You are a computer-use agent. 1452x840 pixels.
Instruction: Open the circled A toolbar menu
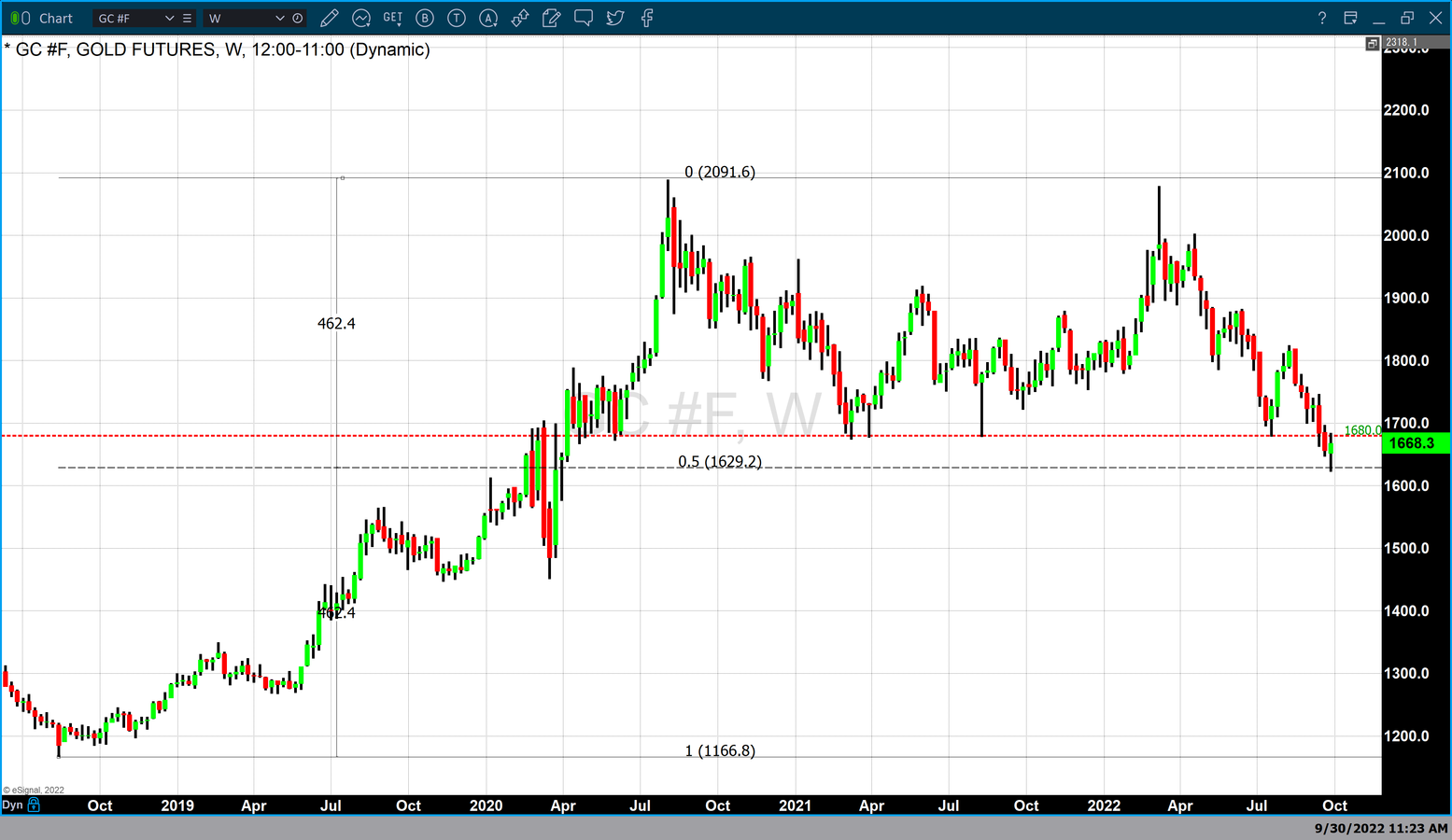[488, 18]
